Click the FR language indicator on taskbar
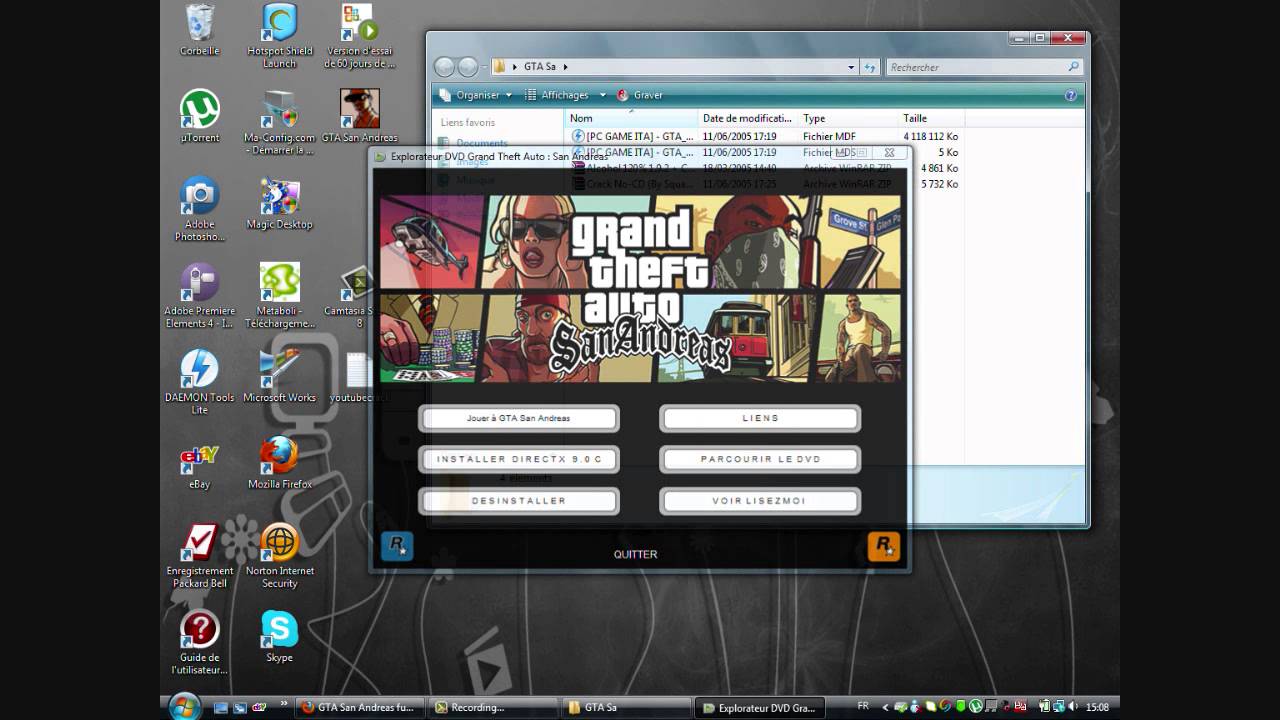 [863, 707]
